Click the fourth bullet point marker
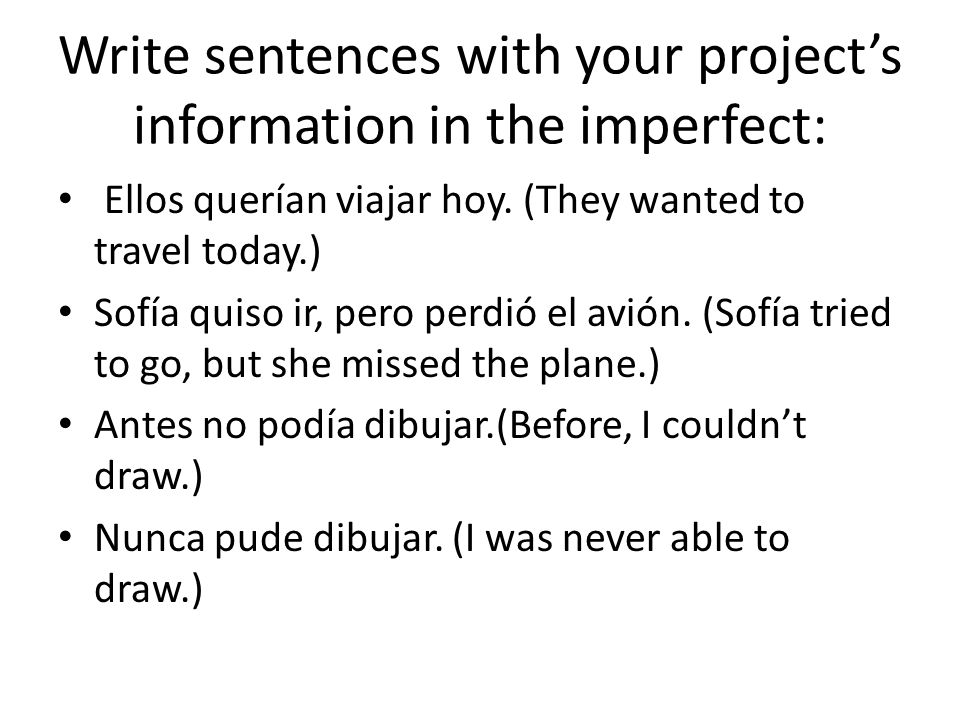The image size is (960, 720). pyautogui.click(x=66, y=537)
